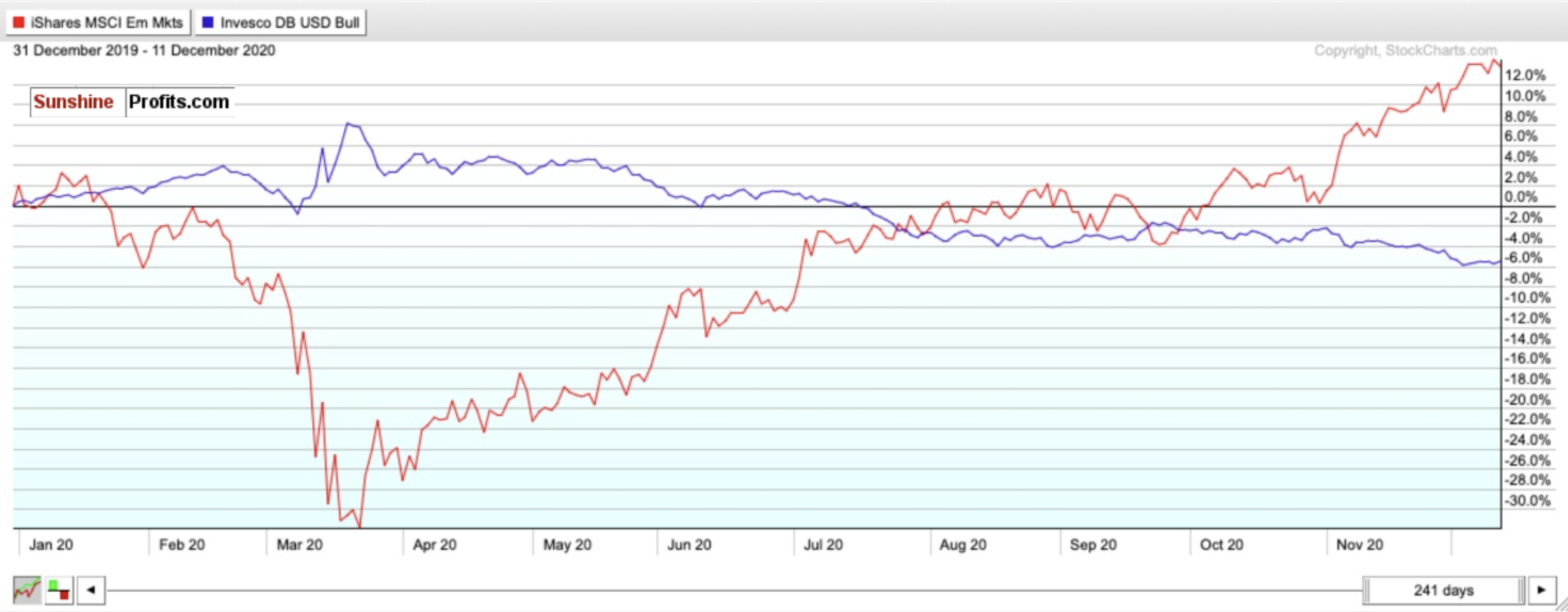
Task: Click the red line's March low point
Action: point(360,527)
